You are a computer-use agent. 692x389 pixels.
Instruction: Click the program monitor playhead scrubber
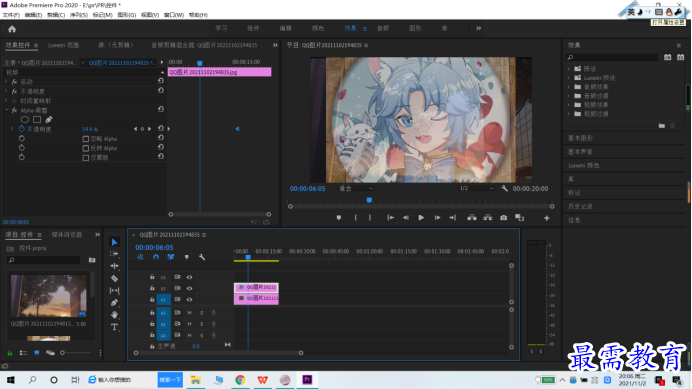(369, 200)
